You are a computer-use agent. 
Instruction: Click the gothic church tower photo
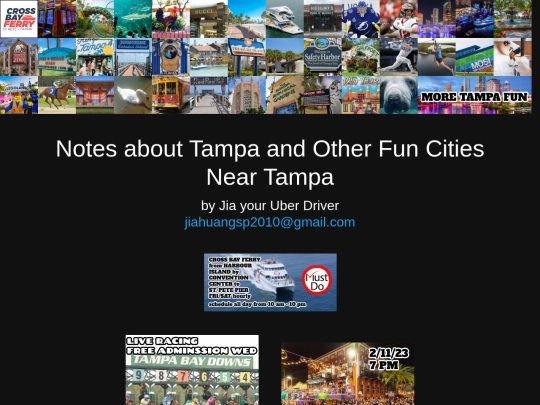(x=247, y=95)
